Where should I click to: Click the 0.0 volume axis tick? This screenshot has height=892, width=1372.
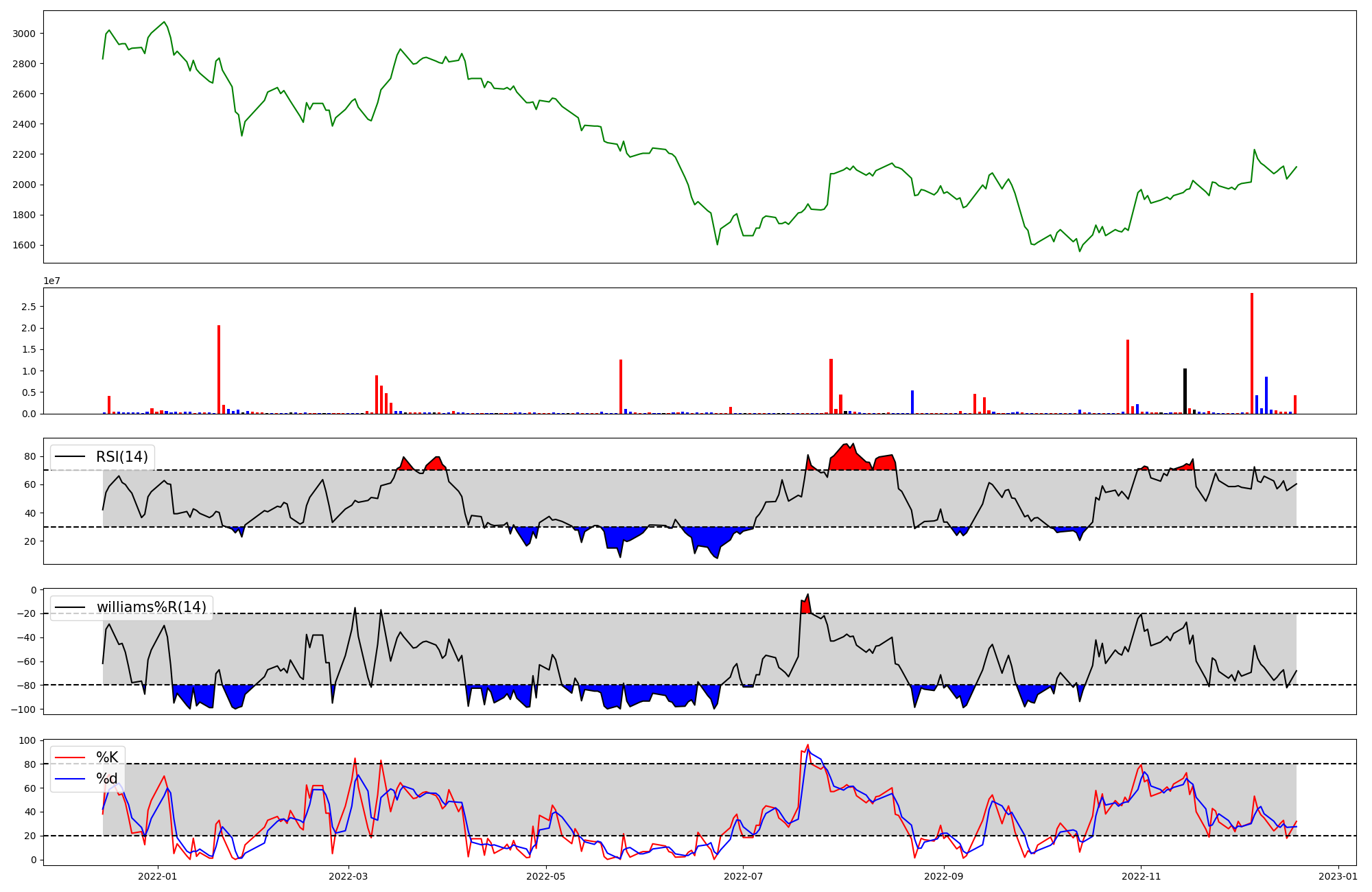[x=28, y=414]
